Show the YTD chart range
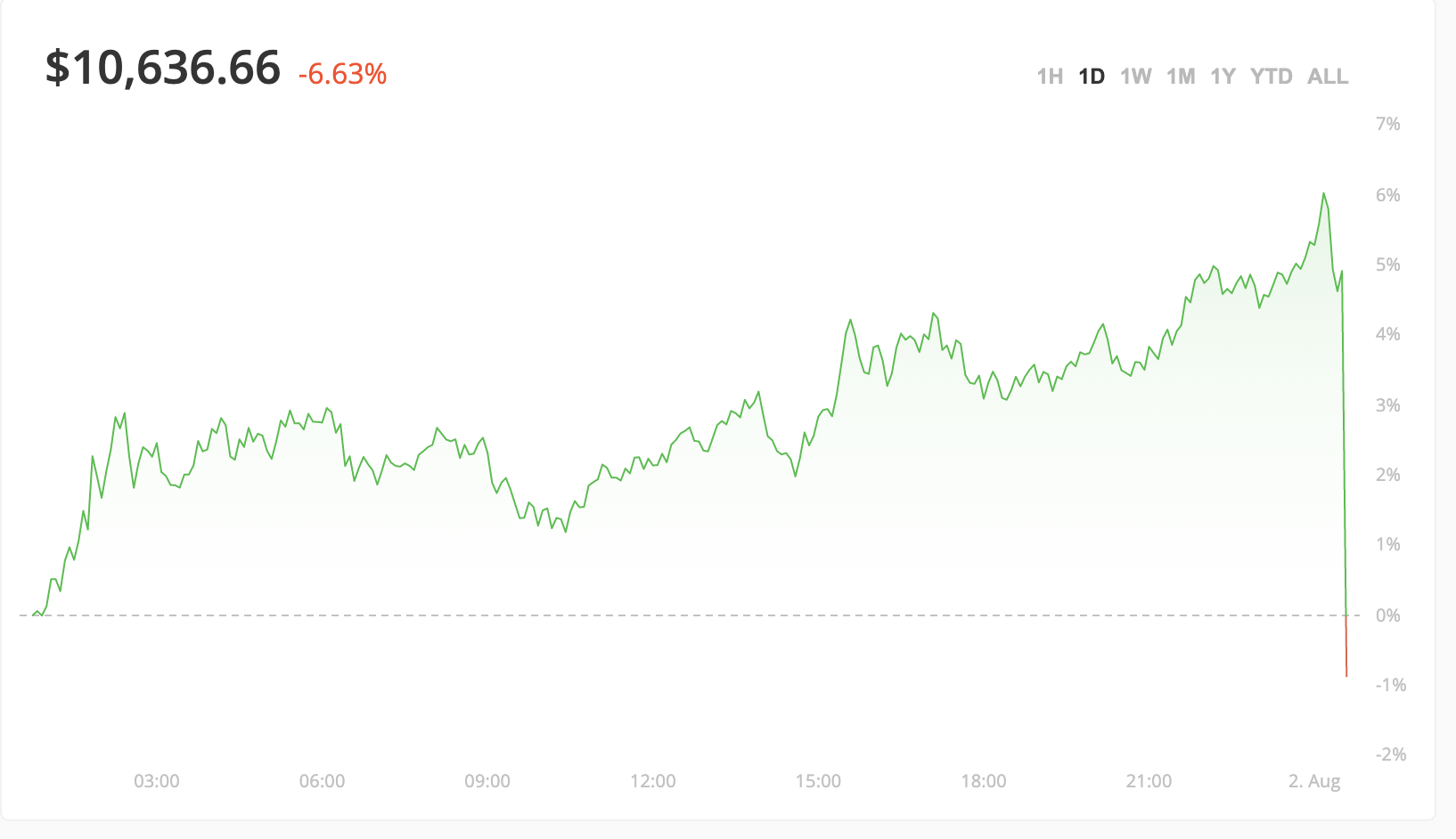This screenshot has width=1456, height=839. click(x=1271, y=77)
